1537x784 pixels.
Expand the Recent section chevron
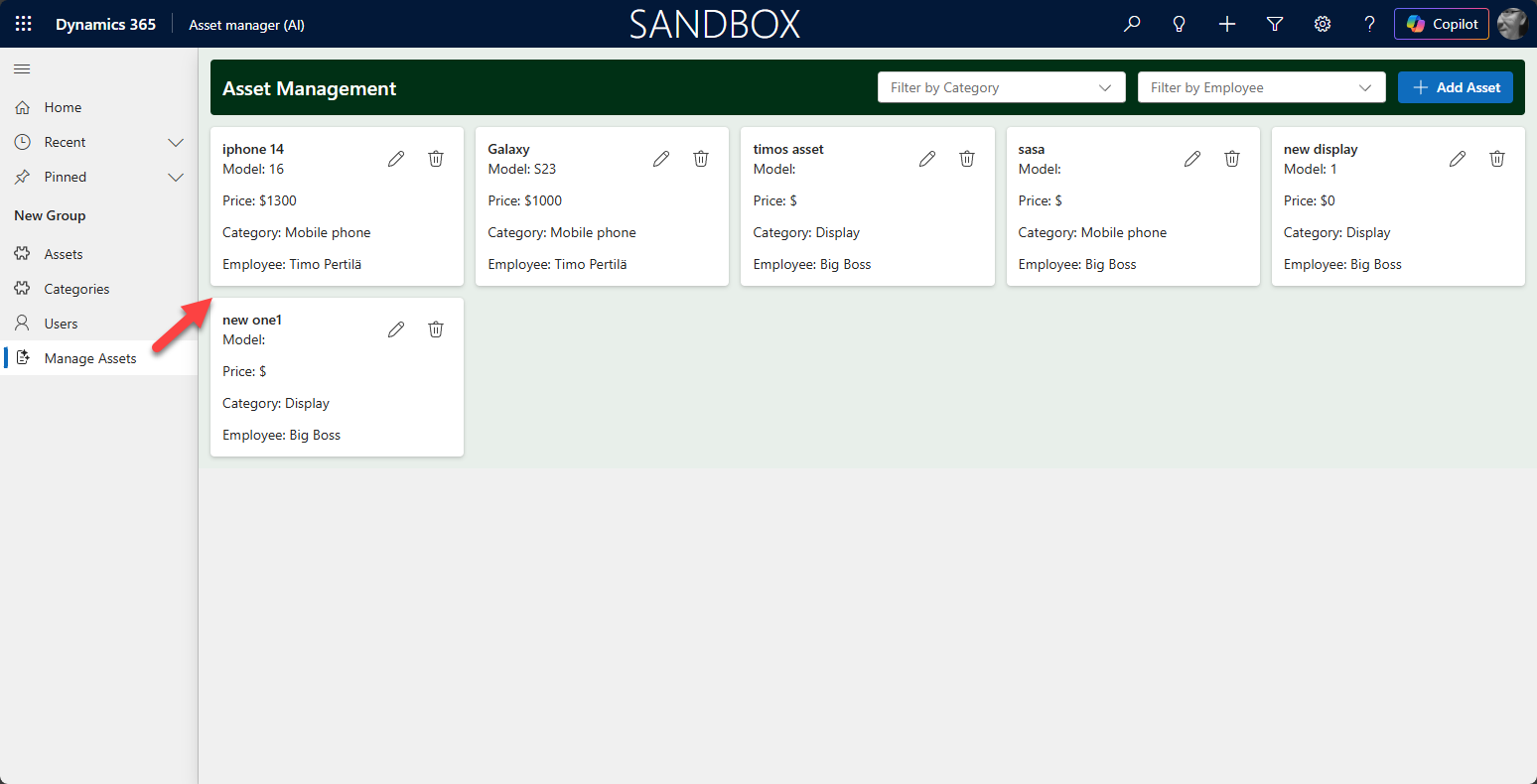(176, 142)
